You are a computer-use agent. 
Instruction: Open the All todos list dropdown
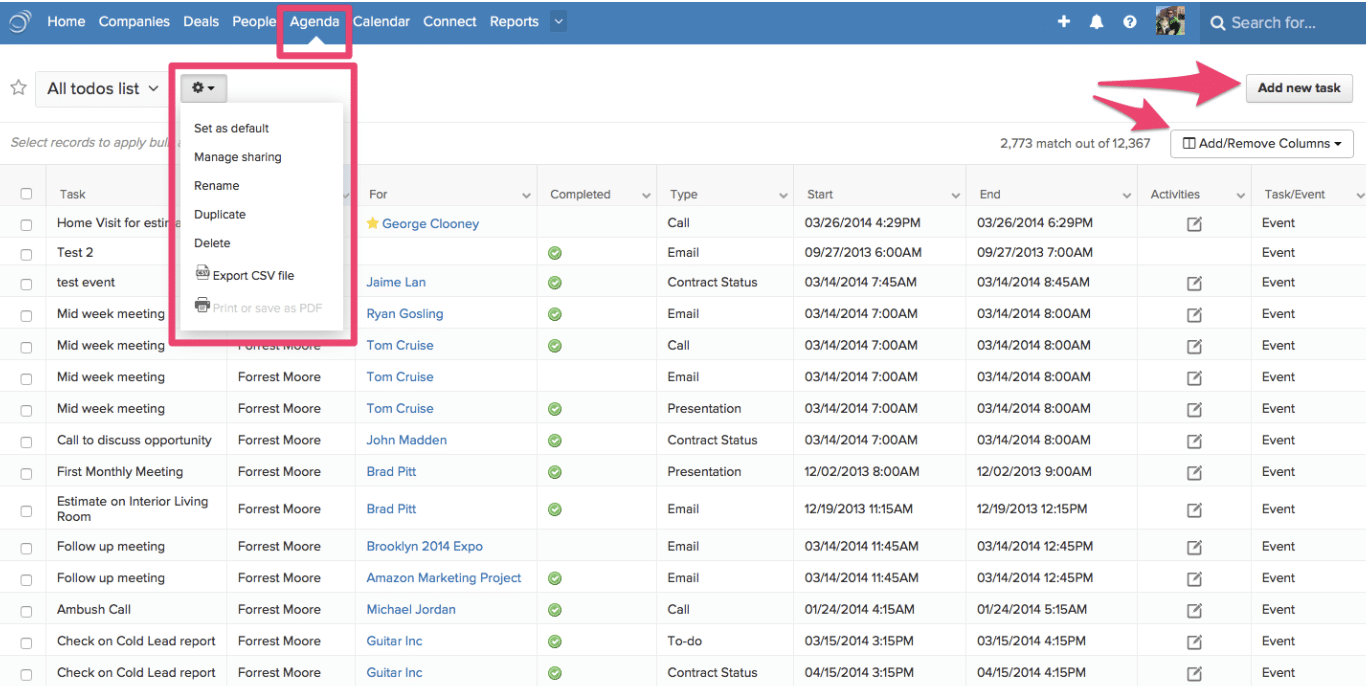pos(100,88)
